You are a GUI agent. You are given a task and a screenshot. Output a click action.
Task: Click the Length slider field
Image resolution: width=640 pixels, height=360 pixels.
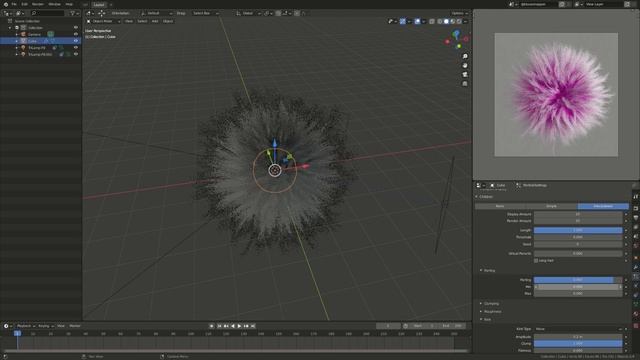coord(578,230)
